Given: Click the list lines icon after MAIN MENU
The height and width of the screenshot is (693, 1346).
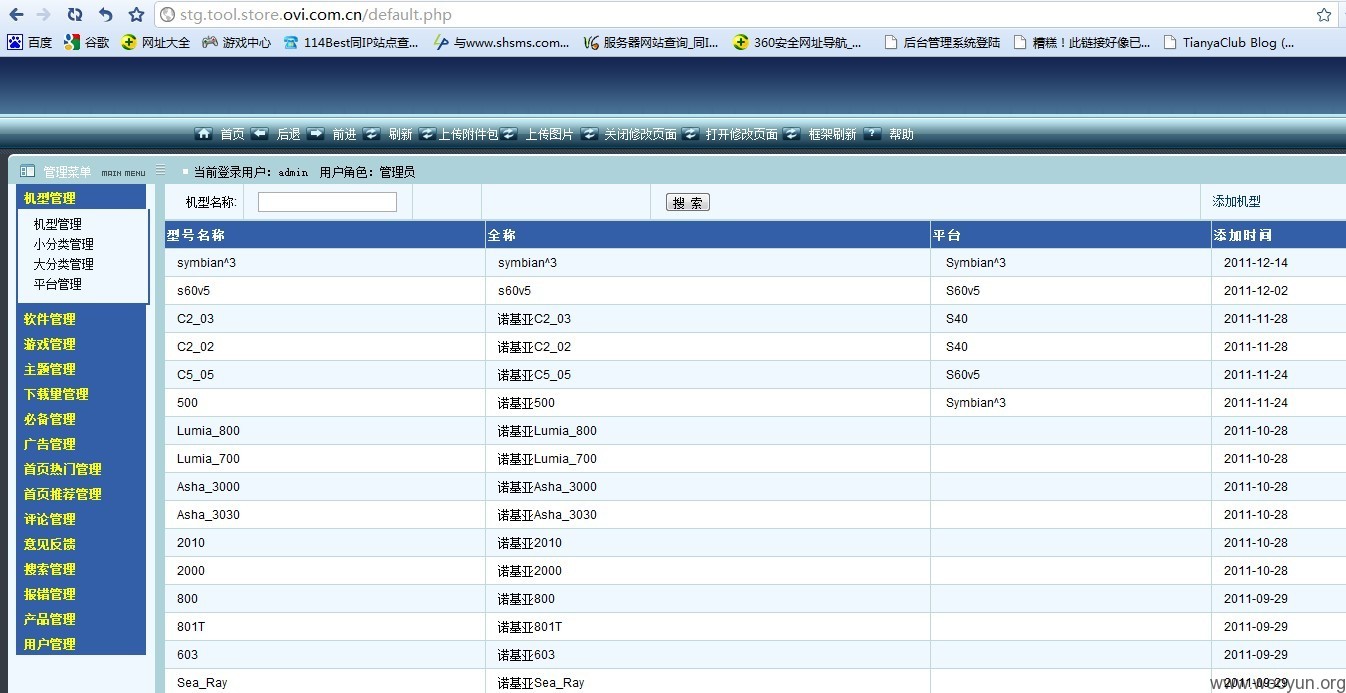Looking at the screenshot, I should 160,170.
